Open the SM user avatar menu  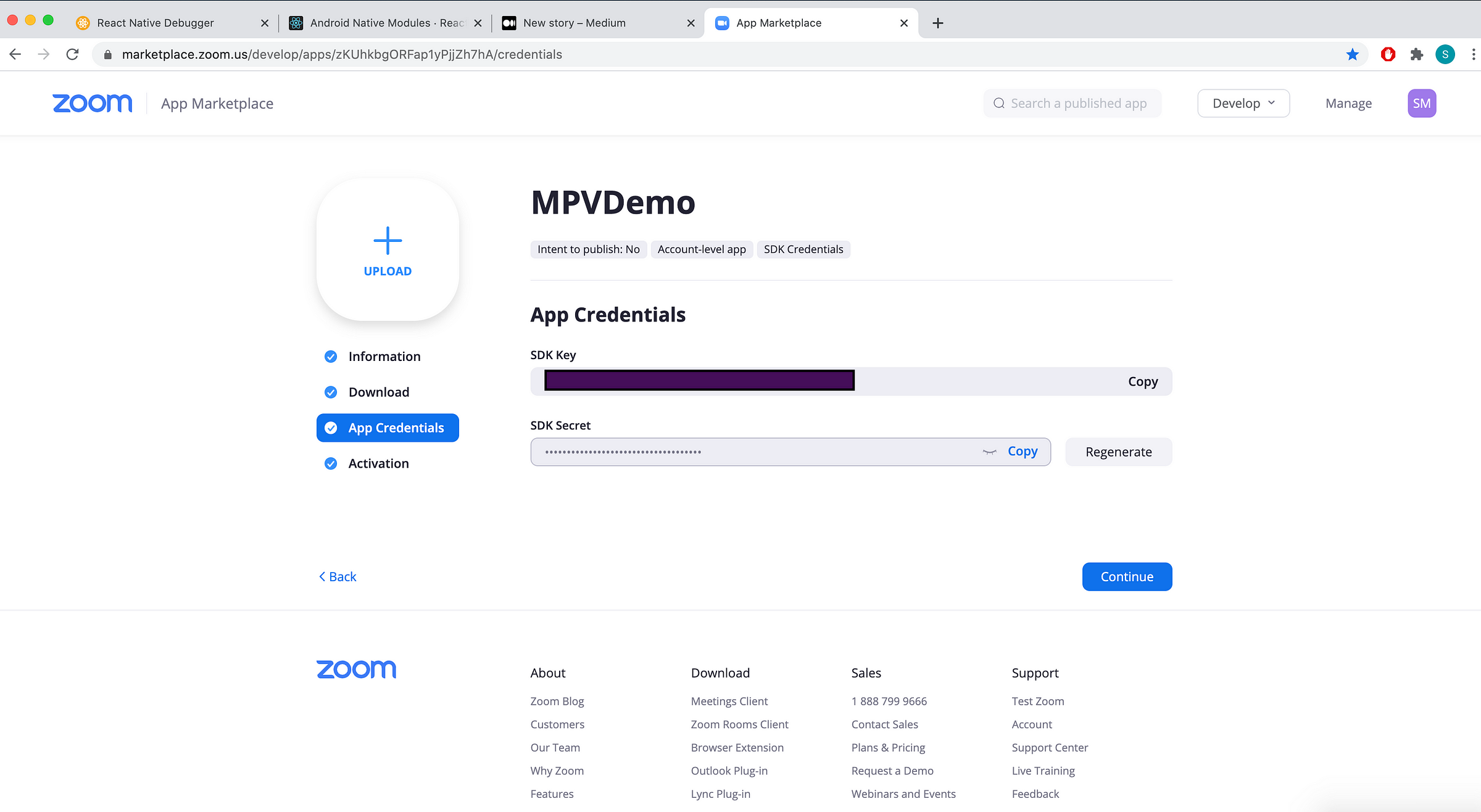1422,103
